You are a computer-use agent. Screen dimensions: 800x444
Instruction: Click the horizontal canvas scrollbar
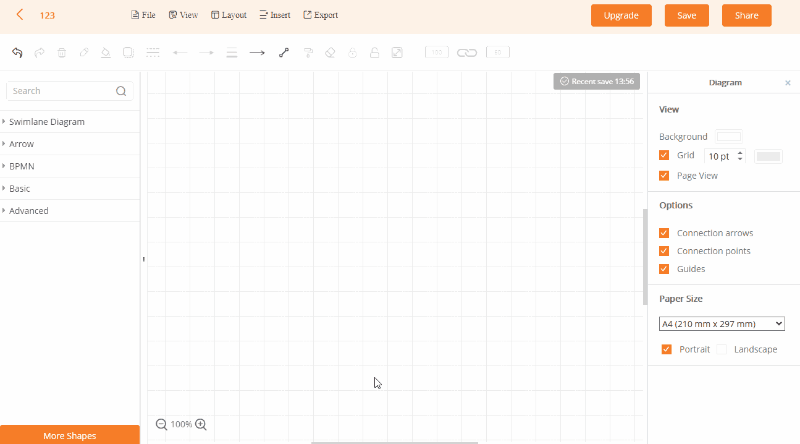tap(394, 442)
